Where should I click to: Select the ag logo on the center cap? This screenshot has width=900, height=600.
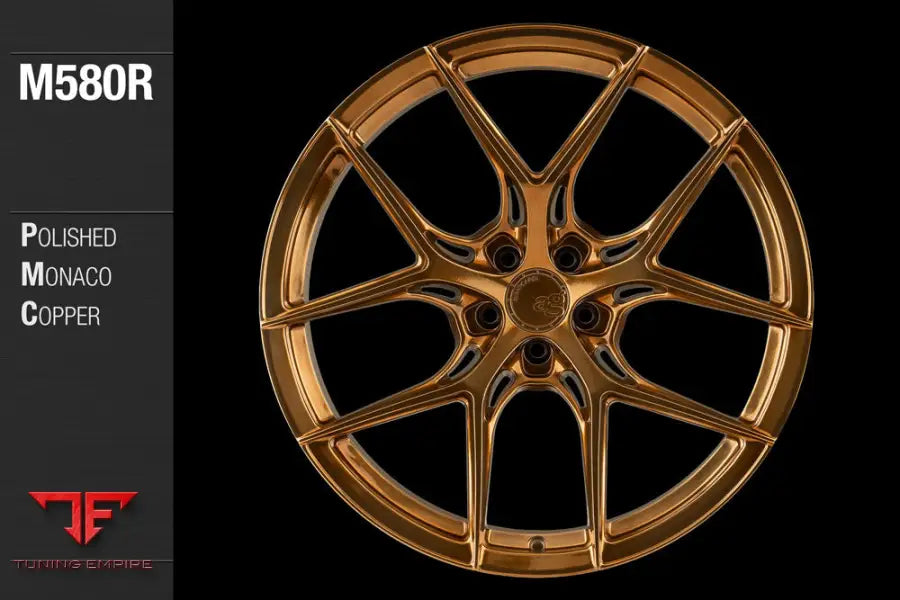545,305
